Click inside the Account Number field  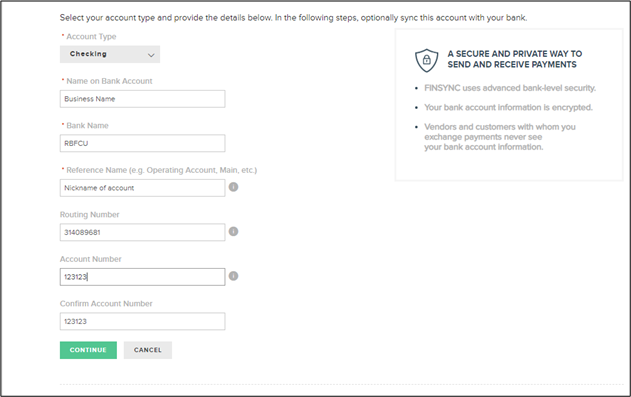pyautogui.click(x=142, y=277)
